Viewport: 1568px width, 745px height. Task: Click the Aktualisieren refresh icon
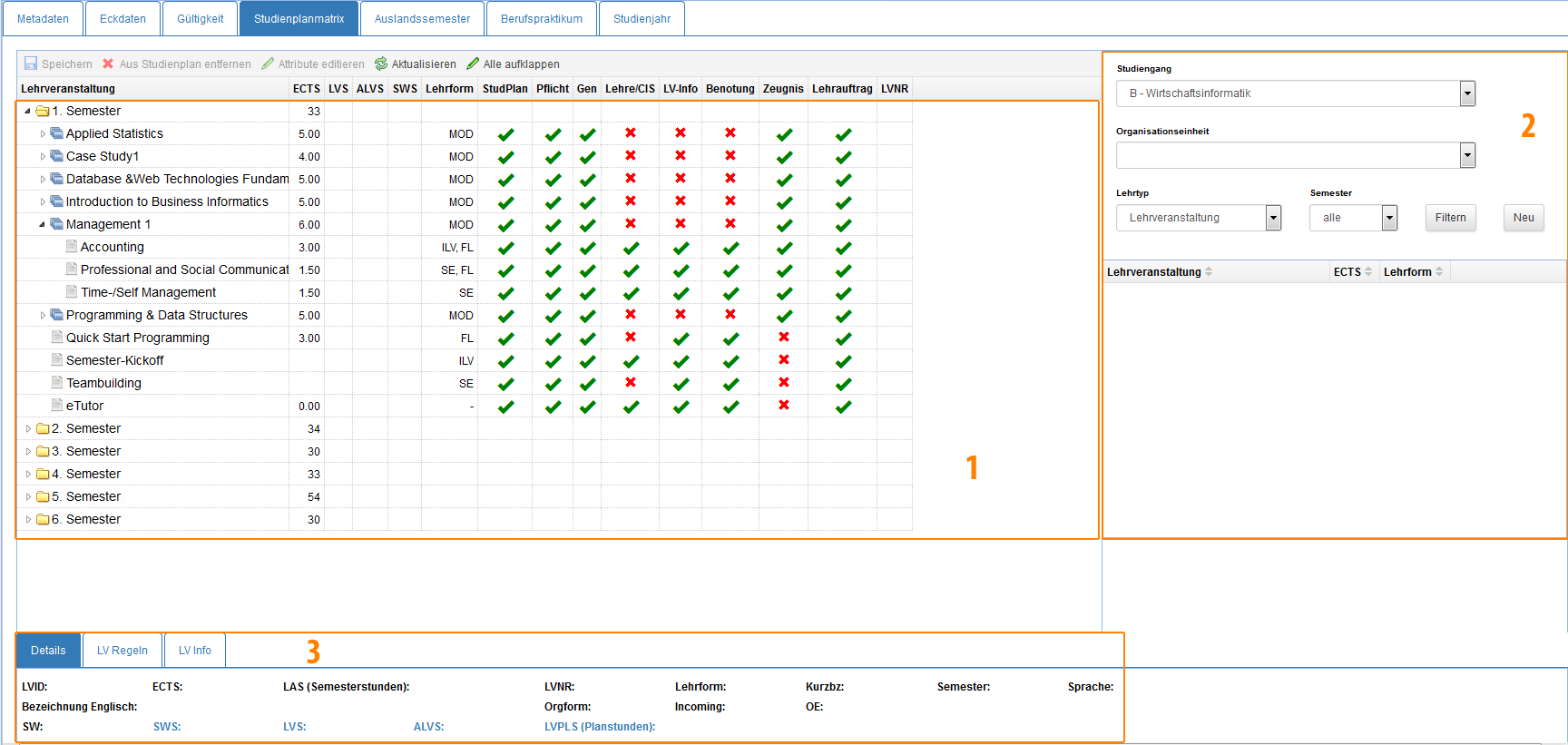point(381,64)
